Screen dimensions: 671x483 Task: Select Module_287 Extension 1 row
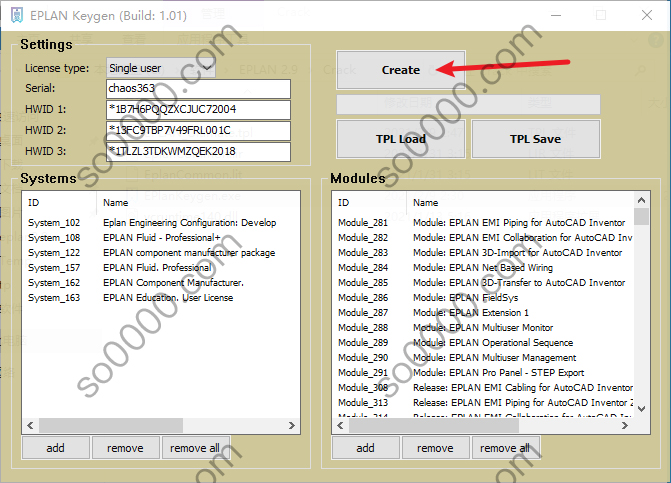[x=483, y=313]
